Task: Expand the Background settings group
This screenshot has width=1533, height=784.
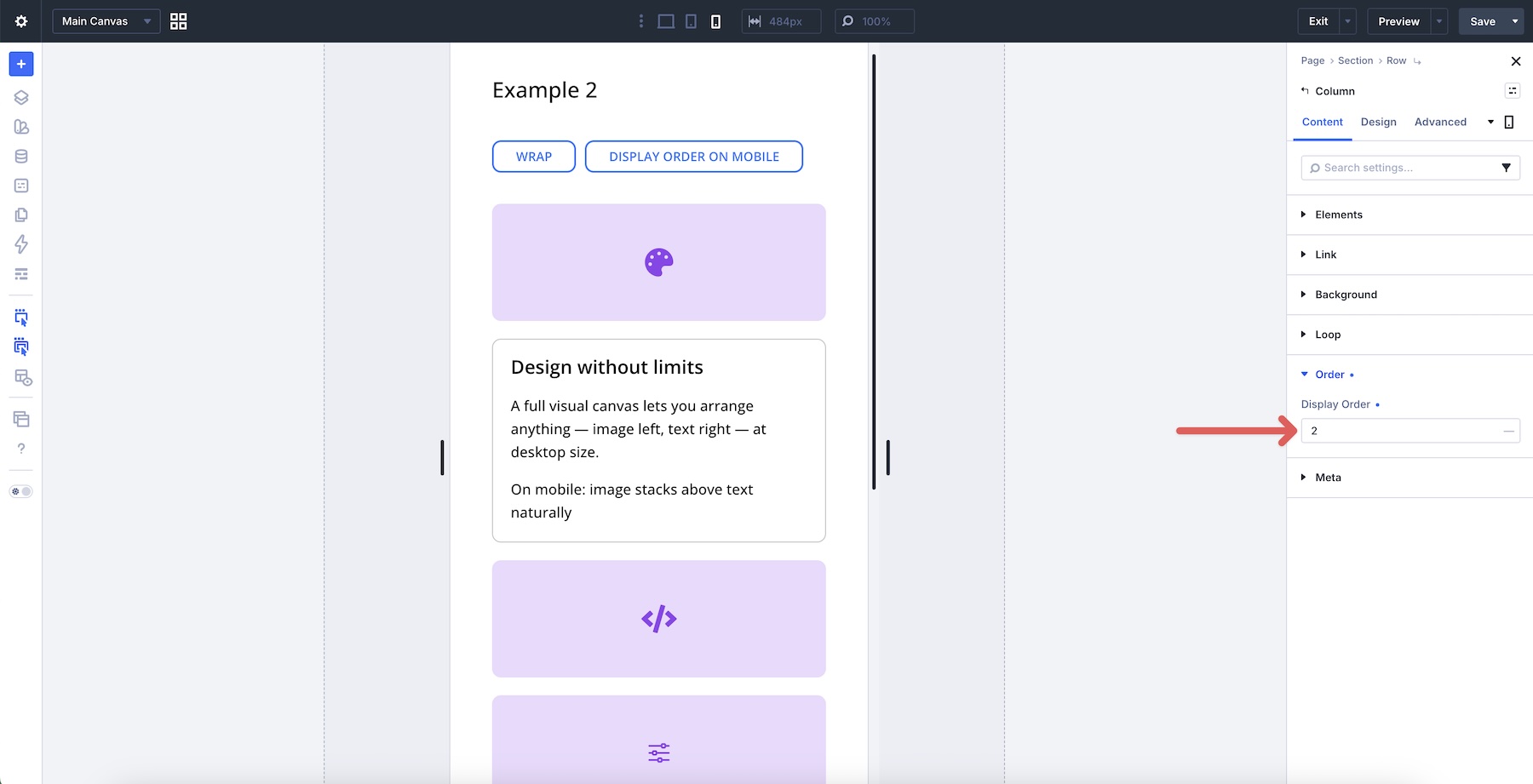Action: coord(1410,295)
